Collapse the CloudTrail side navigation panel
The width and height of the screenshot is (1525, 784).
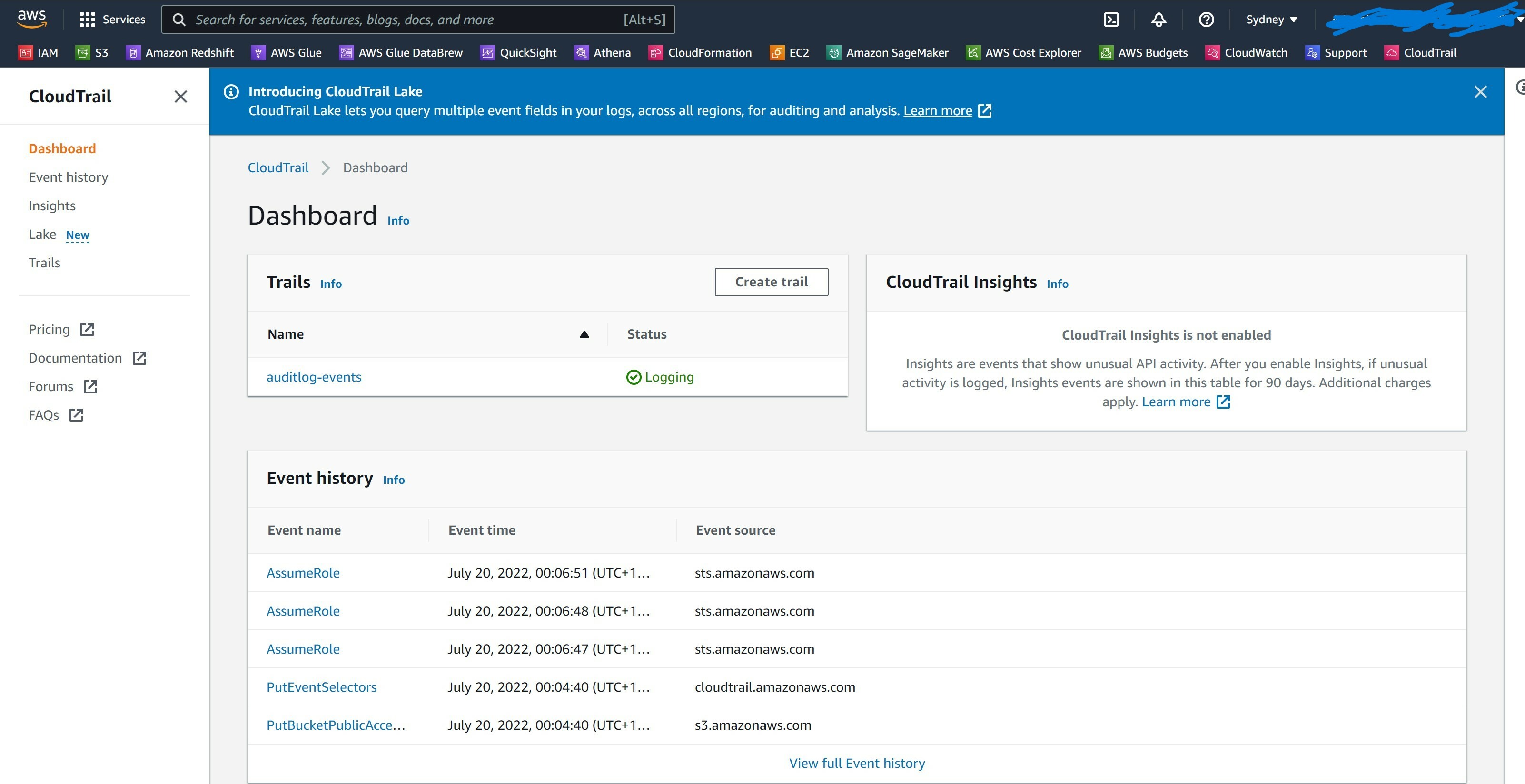coord(180,97)
